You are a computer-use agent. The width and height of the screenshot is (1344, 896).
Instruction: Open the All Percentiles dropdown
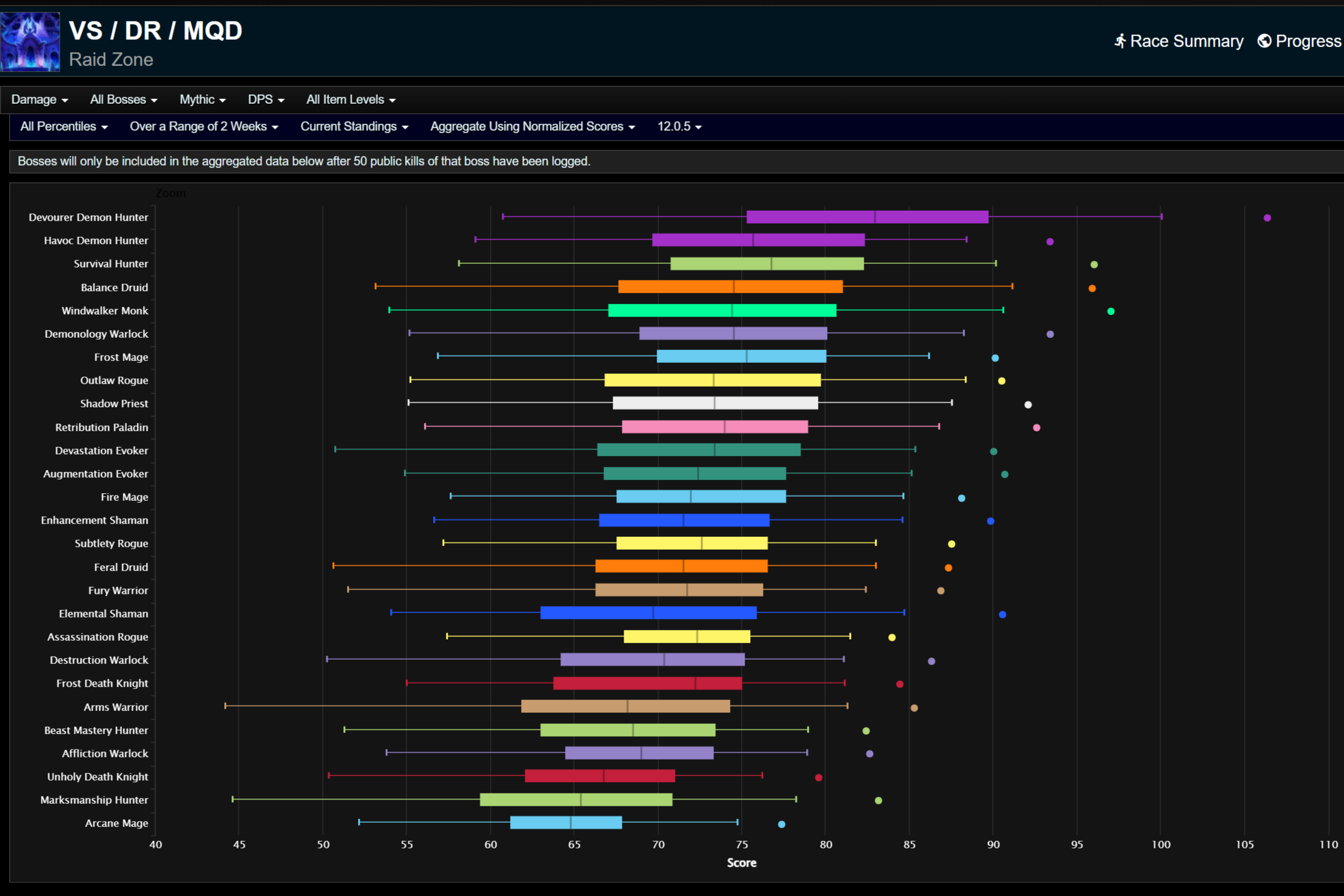(64, 126)
